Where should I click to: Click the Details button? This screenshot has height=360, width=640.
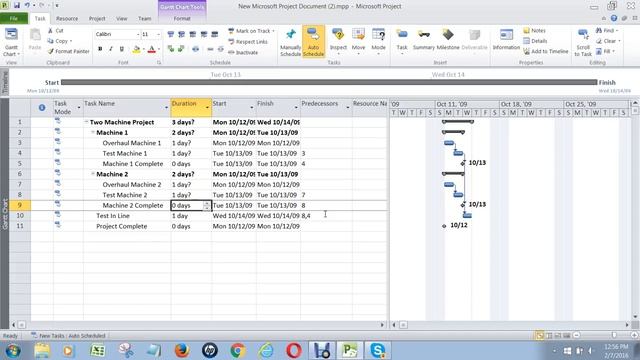coord(535,41)
